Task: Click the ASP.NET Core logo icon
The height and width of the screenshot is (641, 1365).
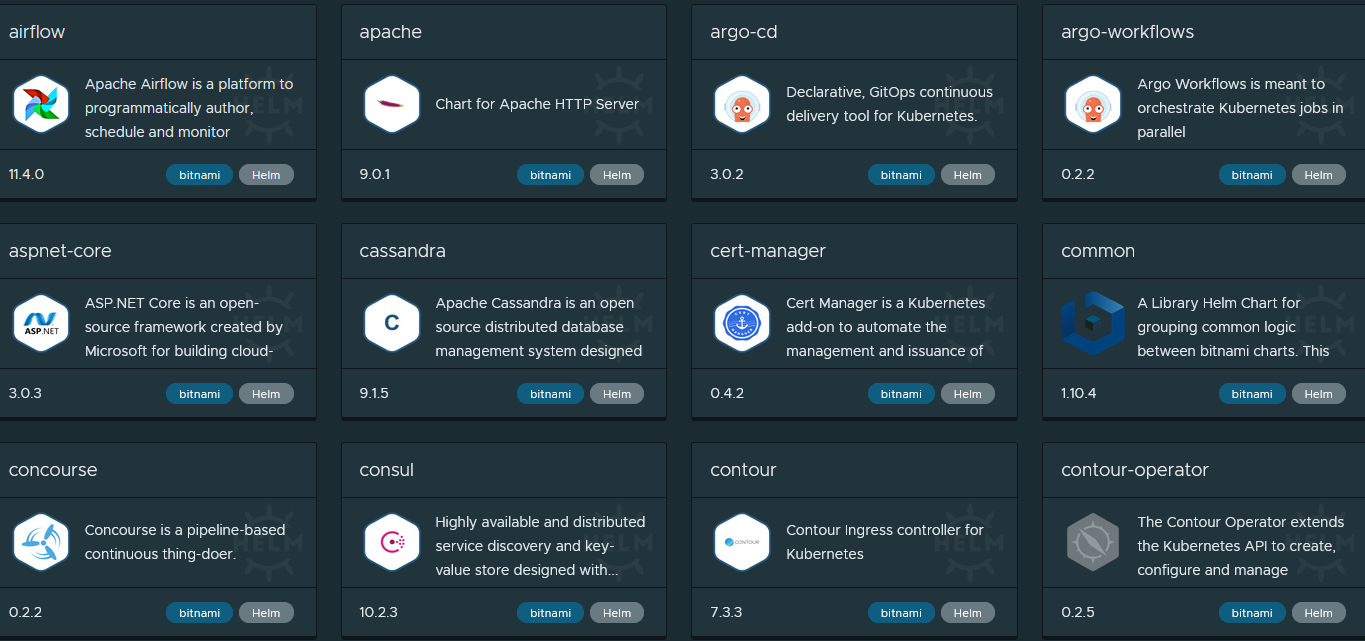Action: [x=41, y=323]
